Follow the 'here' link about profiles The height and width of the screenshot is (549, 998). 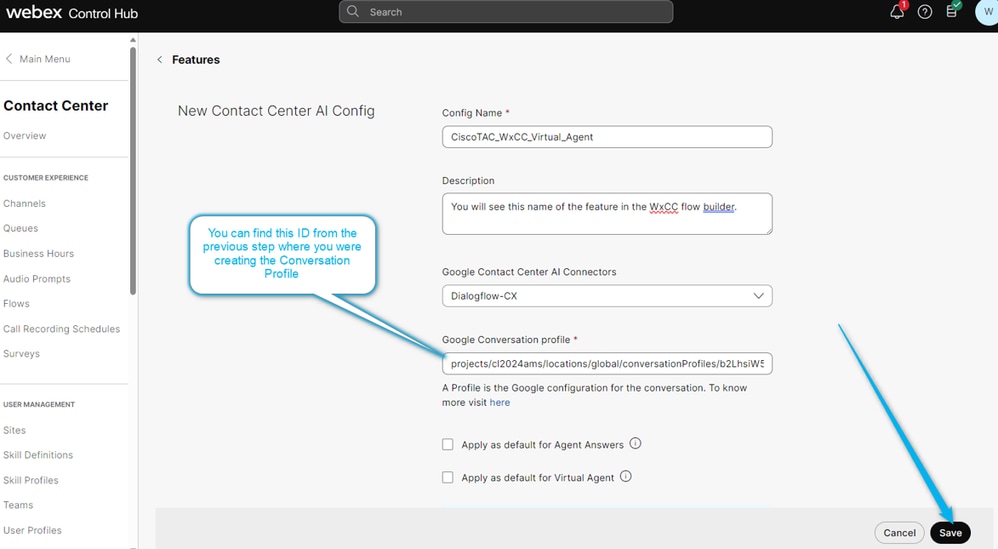tap(500, 403)
